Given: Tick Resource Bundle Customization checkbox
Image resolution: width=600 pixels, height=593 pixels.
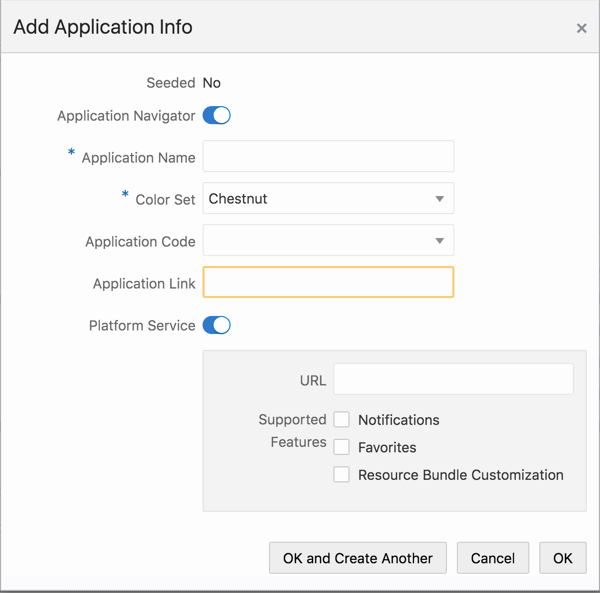Looking at the screenshot, I should coord(342,475).
